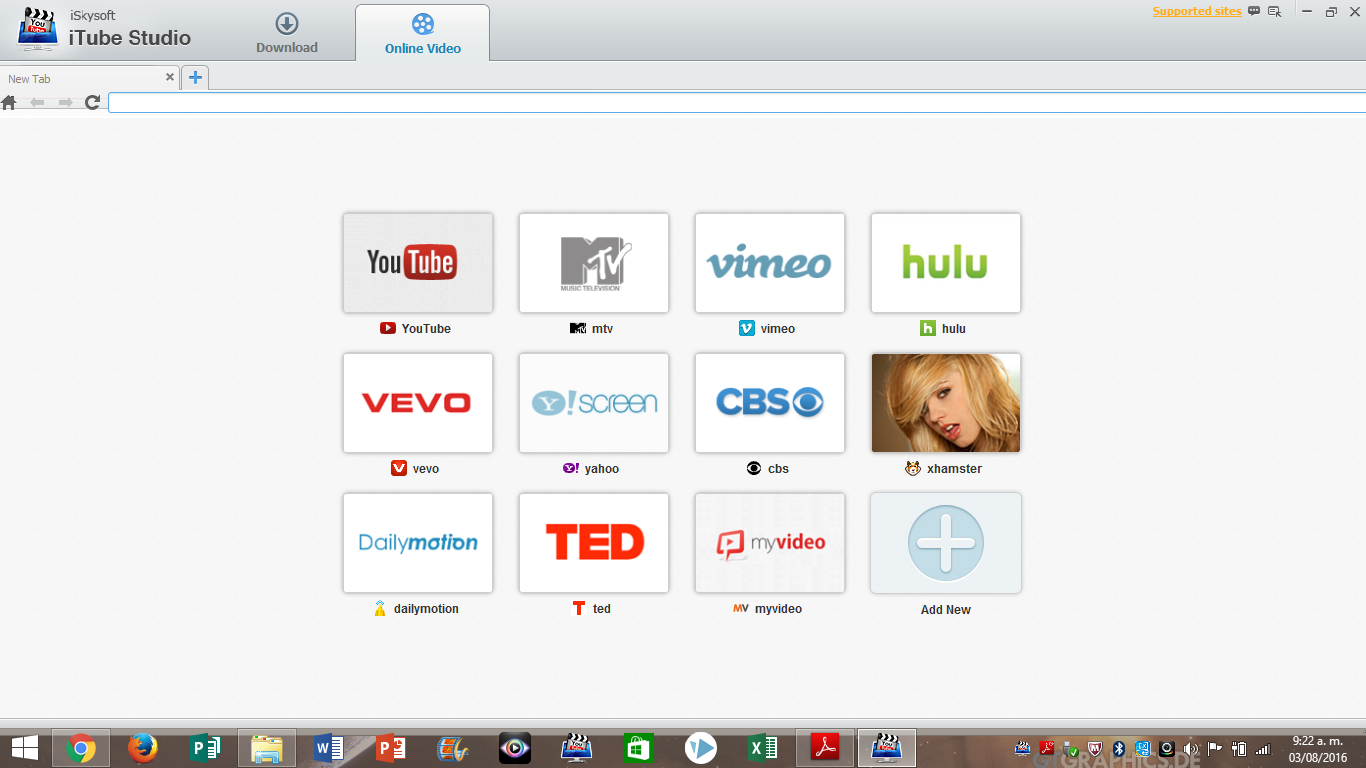Open the TED logo tile
The image size is (1366, 768).
click(x=594, y=543)
